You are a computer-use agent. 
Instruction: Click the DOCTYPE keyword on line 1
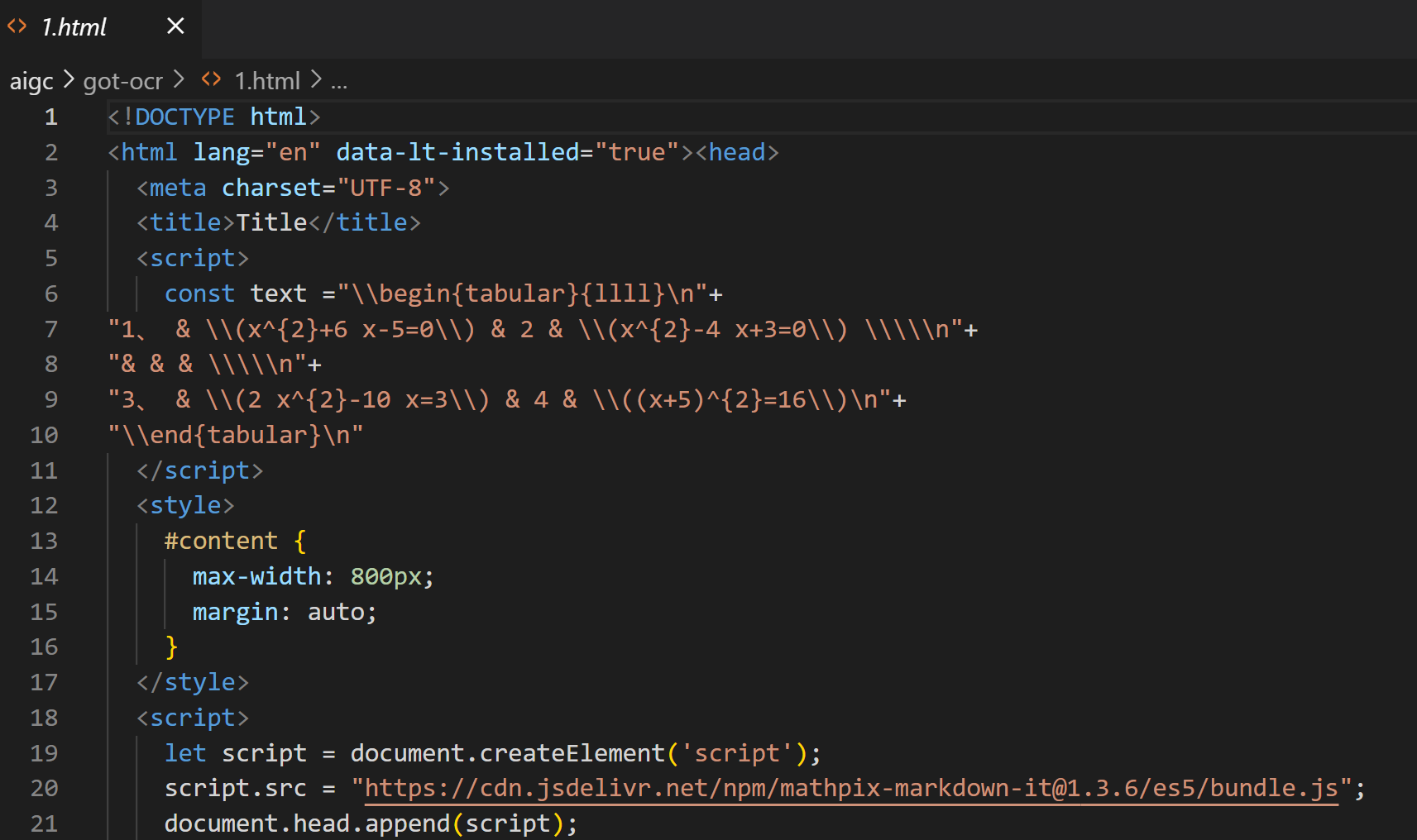[184, 117]
